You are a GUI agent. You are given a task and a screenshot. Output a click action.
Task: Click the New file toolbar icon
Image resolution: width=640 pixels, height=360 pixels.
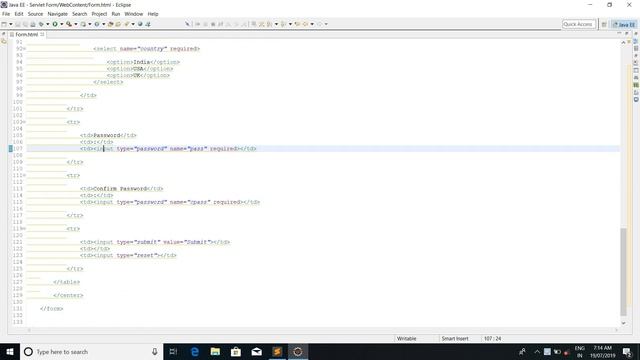coord(4,24)
